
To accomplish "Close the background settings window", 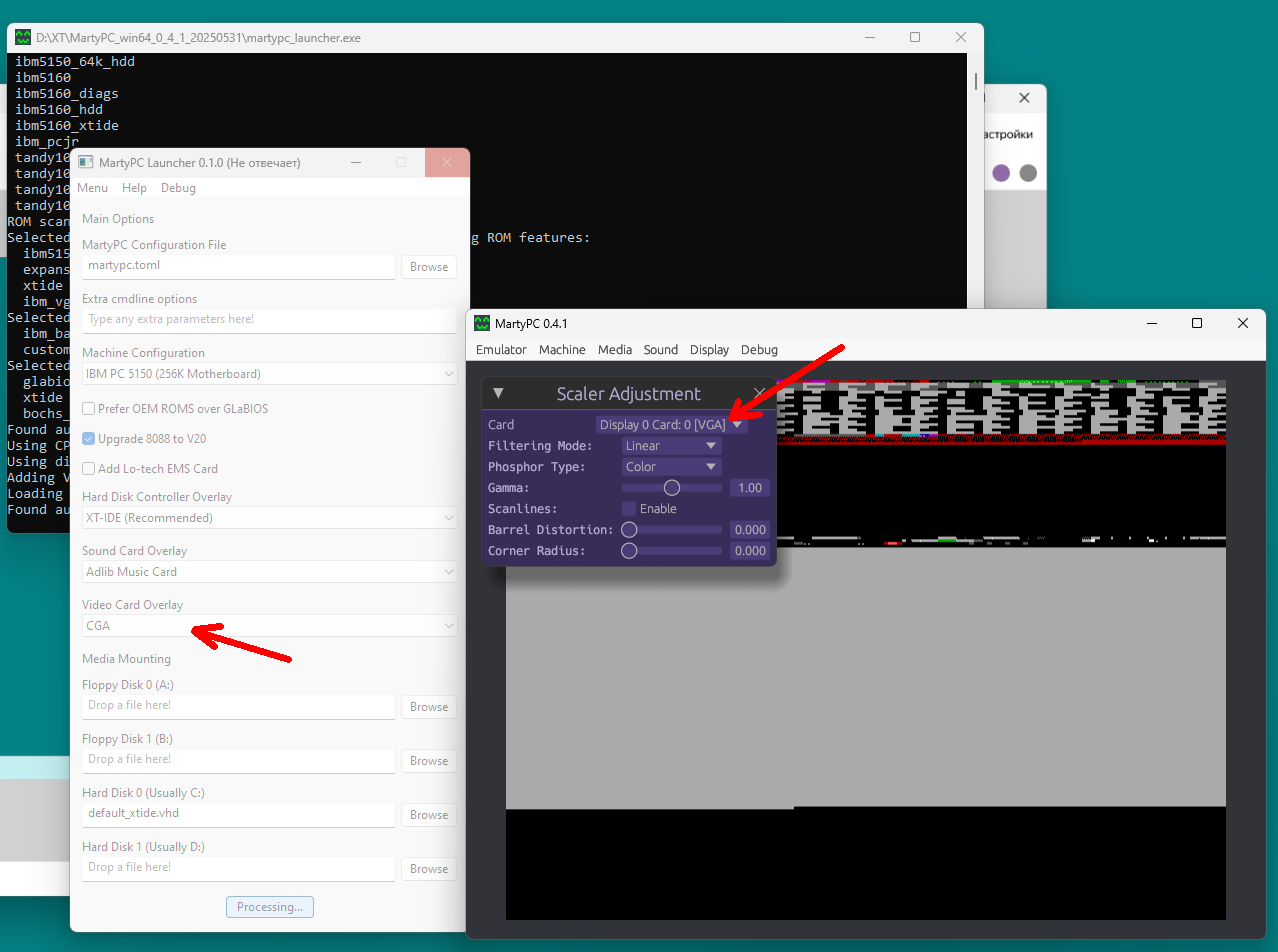I will [1024, 98].
